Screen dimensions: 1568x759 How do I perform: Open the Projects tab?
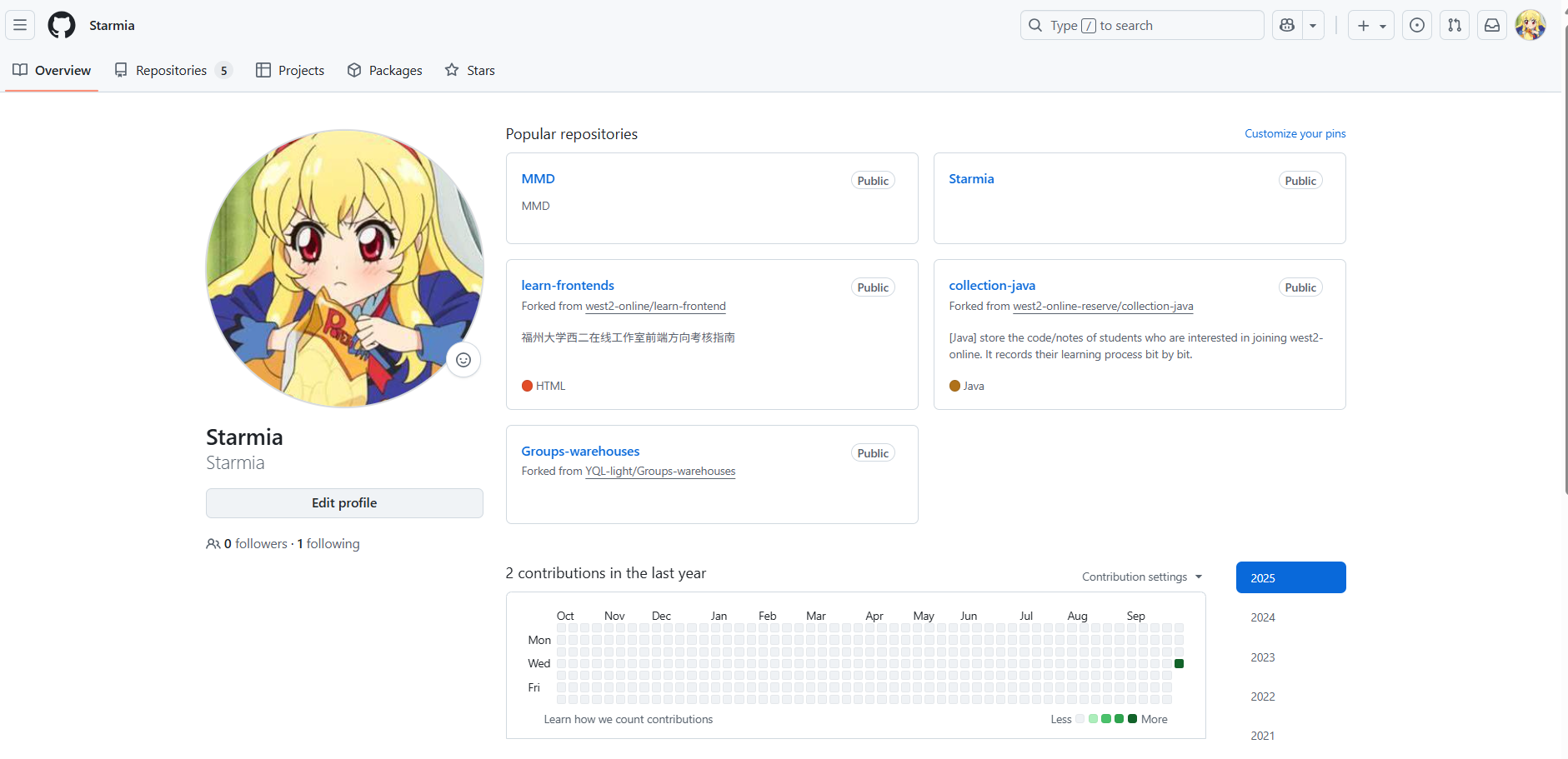tap(290, 71)
